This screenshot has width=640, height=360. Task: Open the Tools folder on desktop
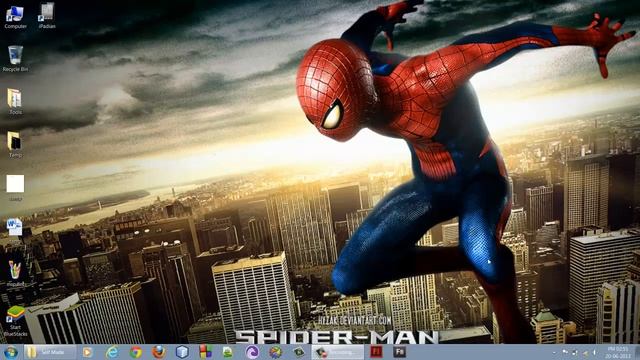pyautogui.click(x=15, y=101)
